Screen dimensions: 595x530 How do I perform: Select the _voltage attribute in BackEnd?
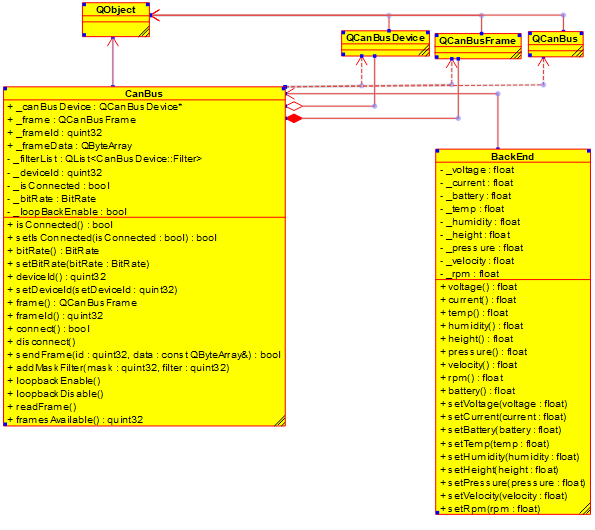pos(477,170)
